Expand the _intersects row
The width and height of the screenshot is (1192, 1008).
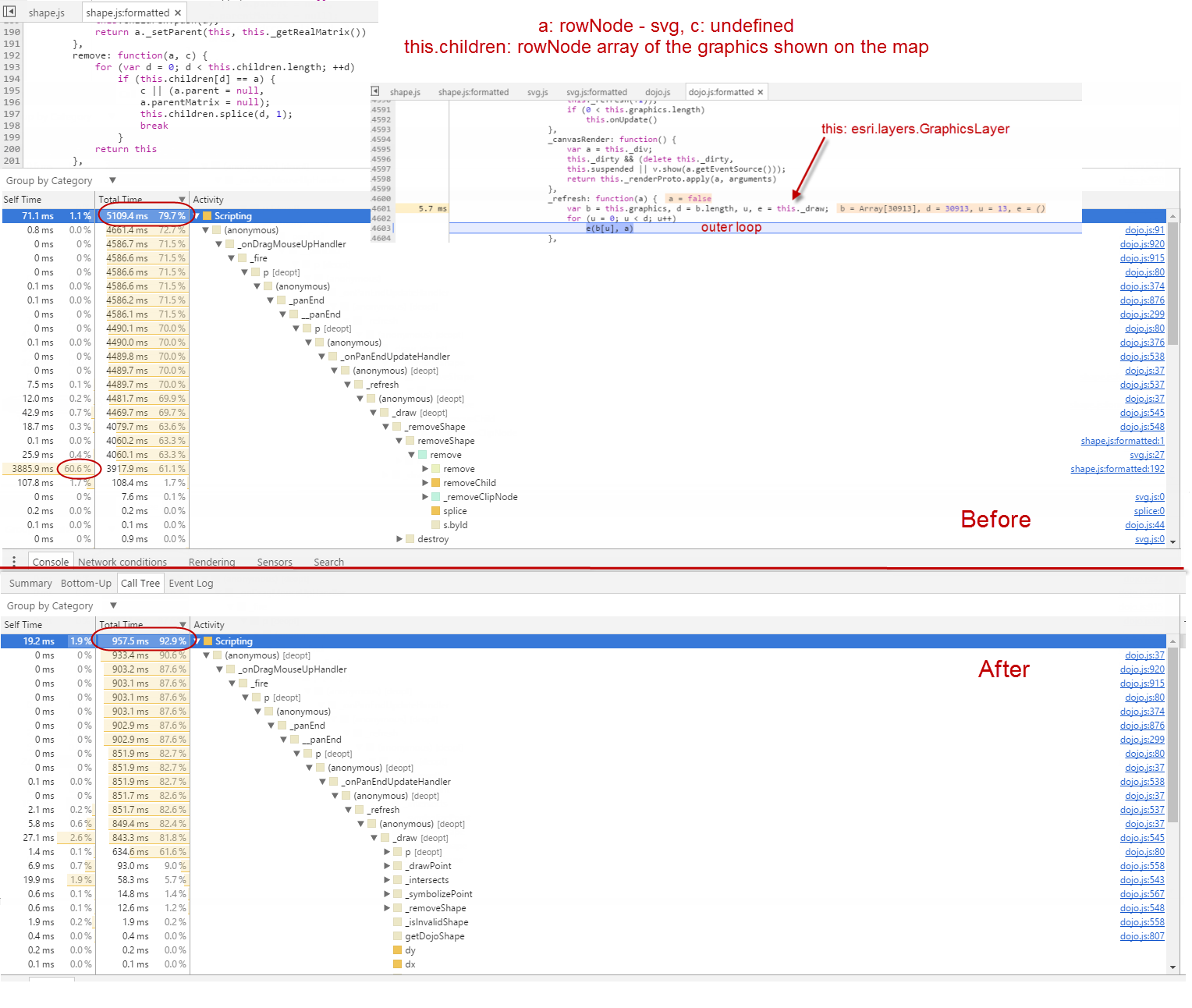click(x=387, y=880)
